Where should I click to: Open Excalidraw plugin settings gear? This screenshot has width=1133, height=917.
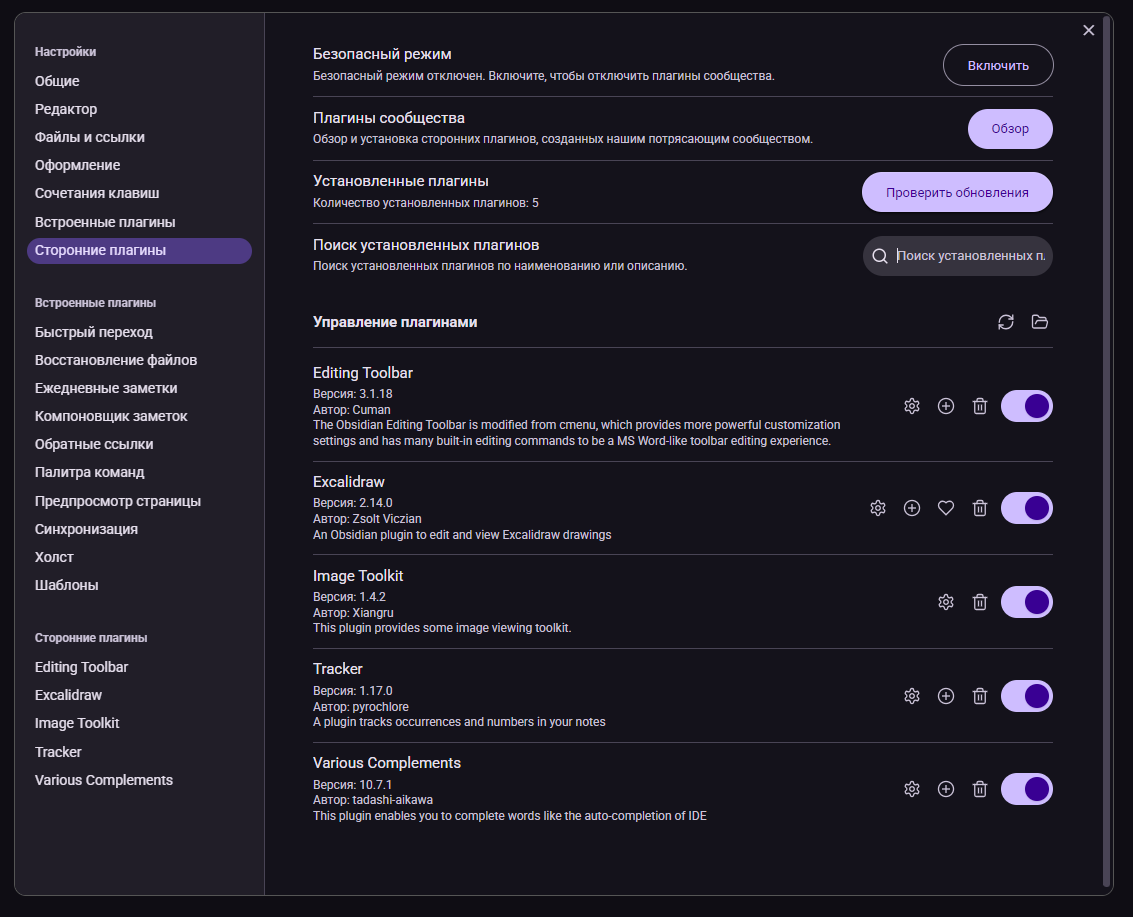[x=878, y=508]
